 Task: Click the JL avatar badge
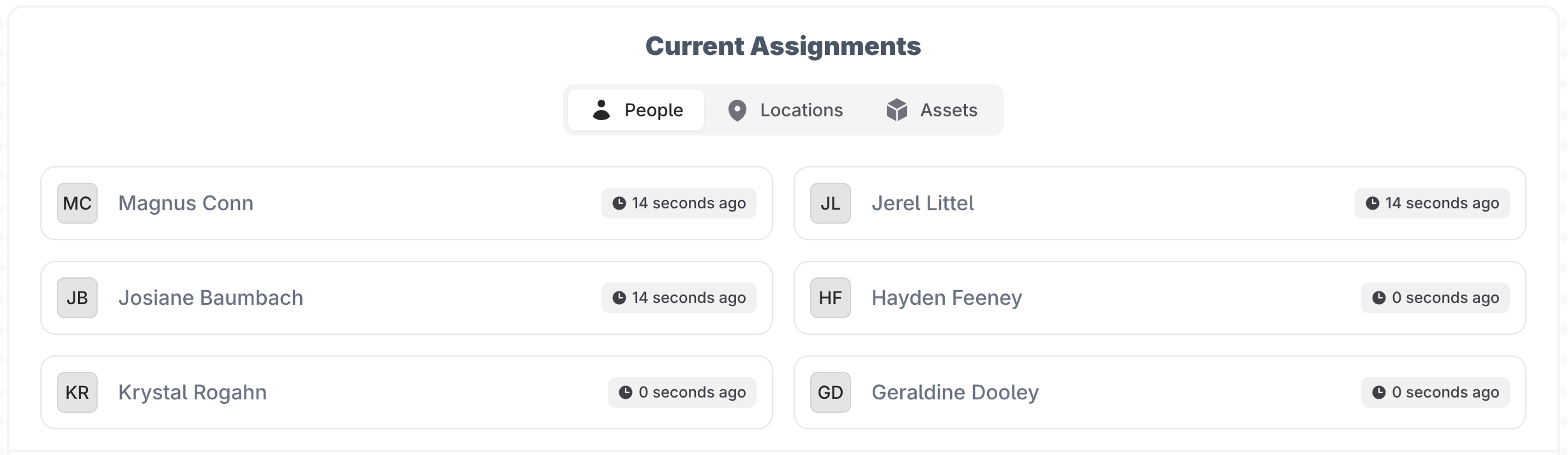tap(830, 203)
